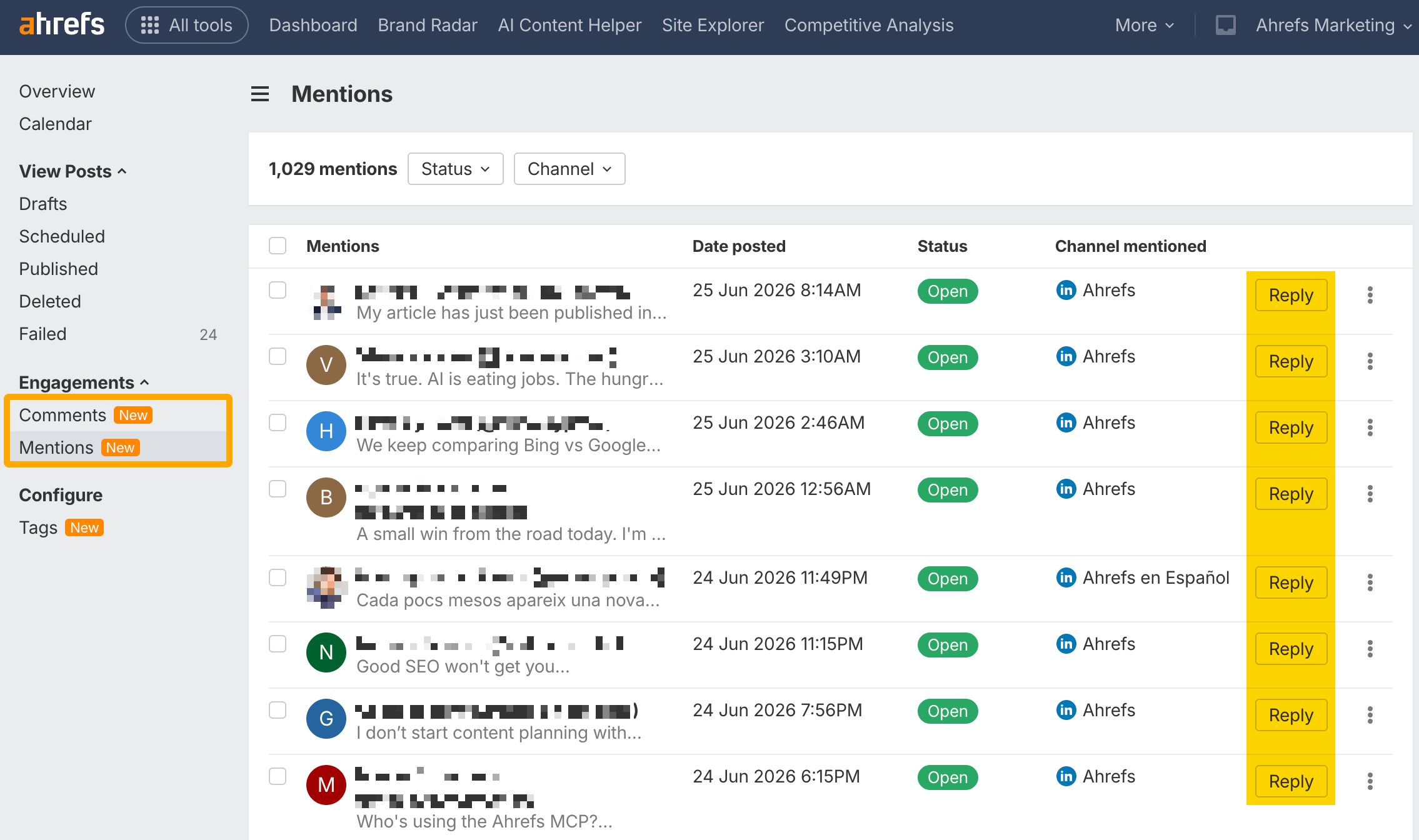Open the three-dot menu for 8:14AM mention
Viewport: 1419px width, 840px height.
1370,295
